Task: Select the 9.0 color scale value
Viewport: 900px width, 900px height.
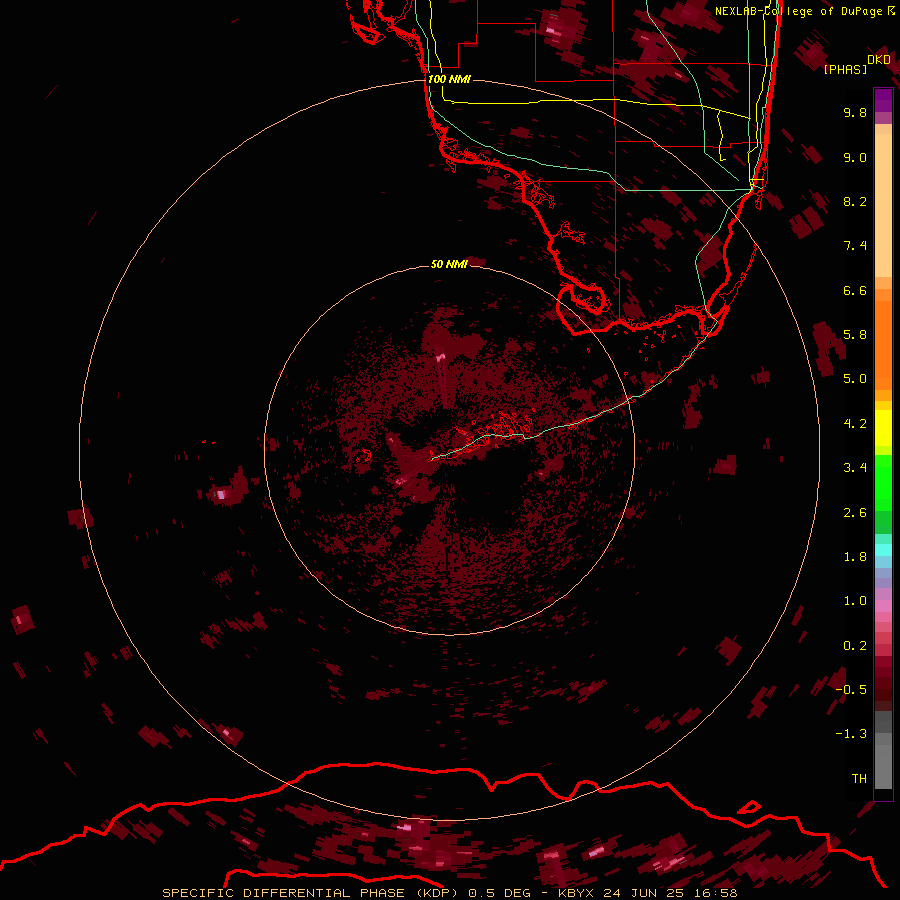Action: pos(855,157)
